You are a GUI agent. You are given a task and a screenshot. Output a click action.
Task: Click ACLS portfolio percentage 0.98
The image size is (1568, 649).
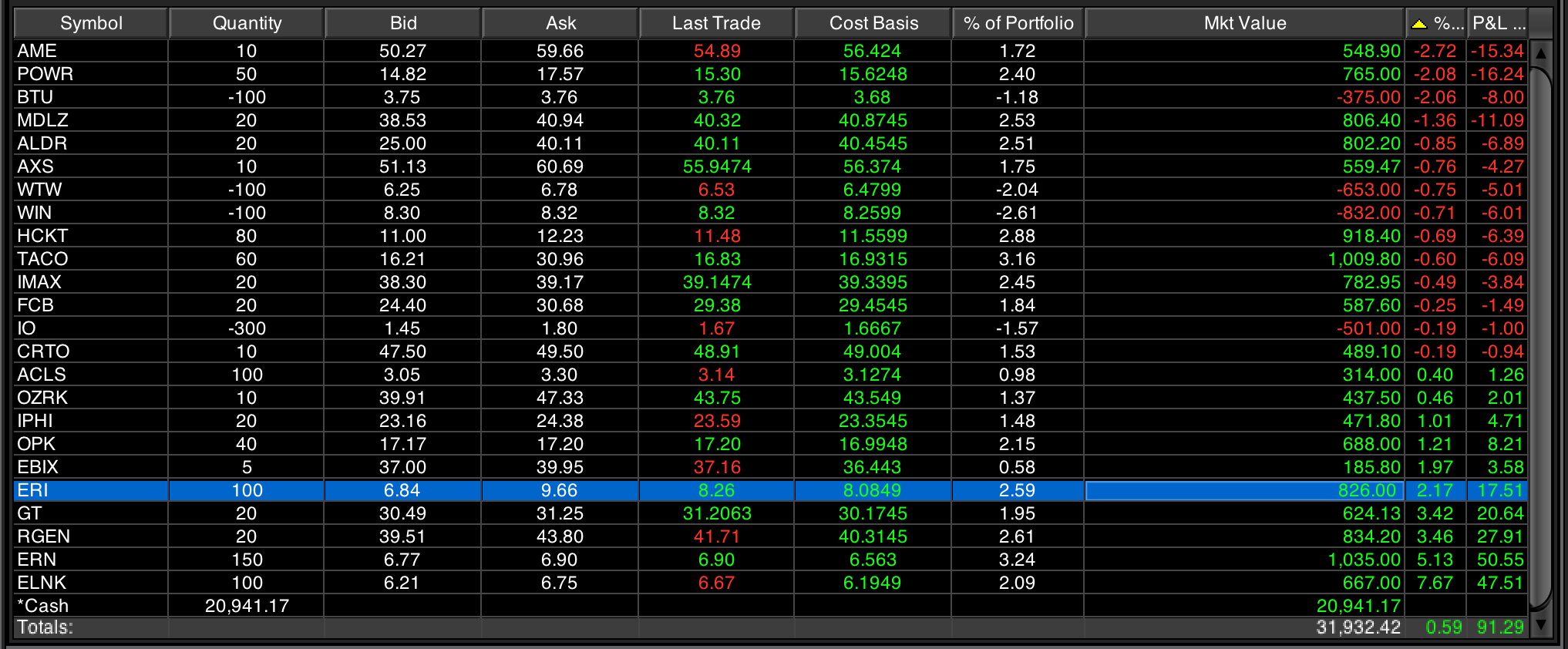pyautogui.click(x=1017, y=375)
